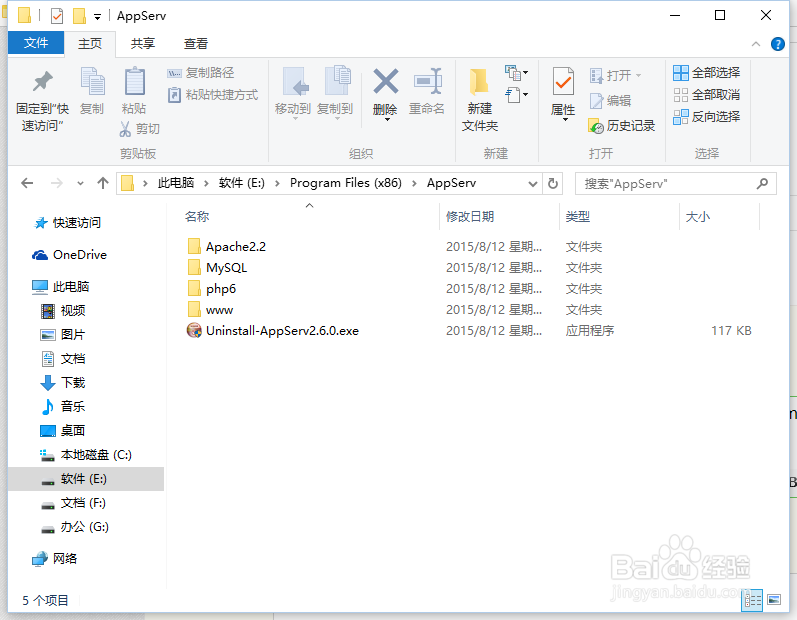Click Invert selection

pos(707,116)
